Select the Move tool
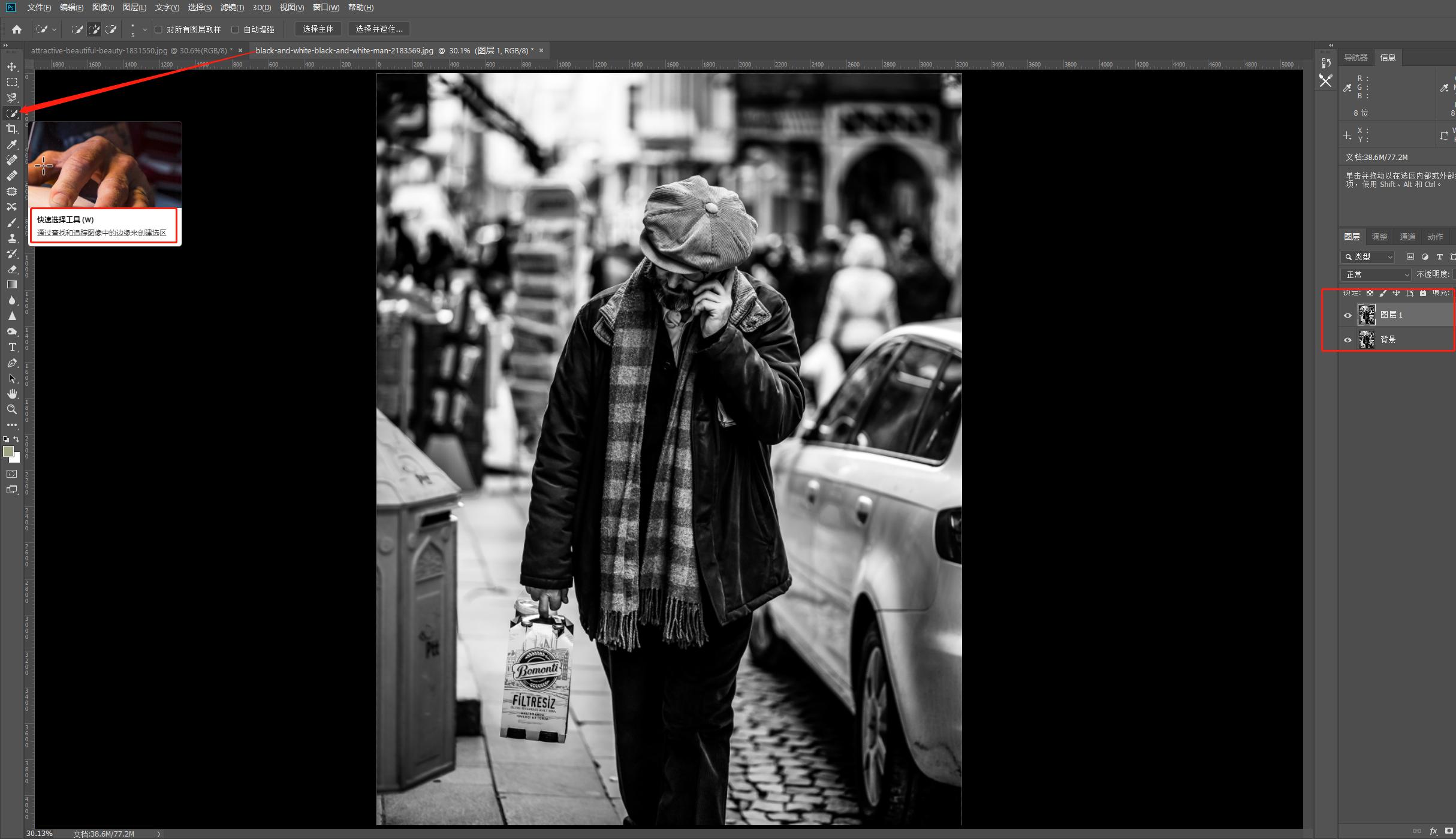This screenshot has width=1456, height=839. tap(12, 67)
